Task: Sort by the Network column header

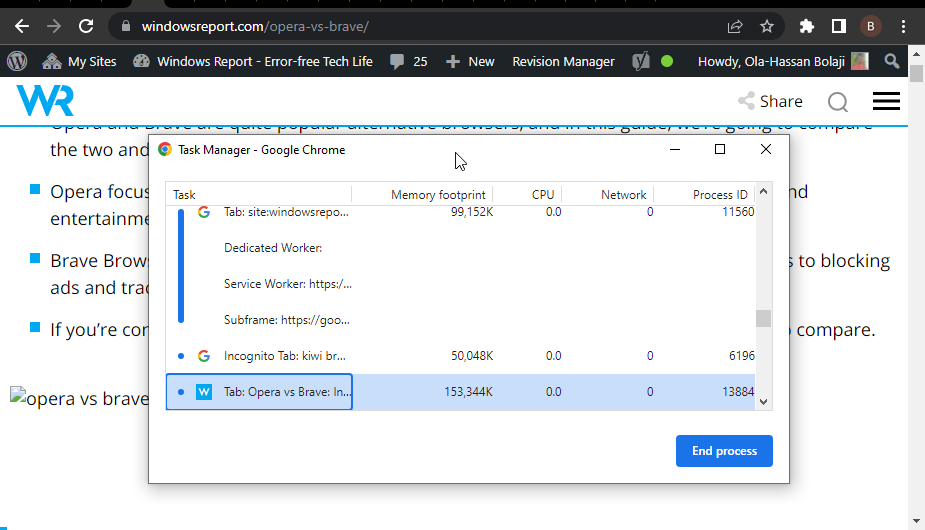Action: pos(608,195)
